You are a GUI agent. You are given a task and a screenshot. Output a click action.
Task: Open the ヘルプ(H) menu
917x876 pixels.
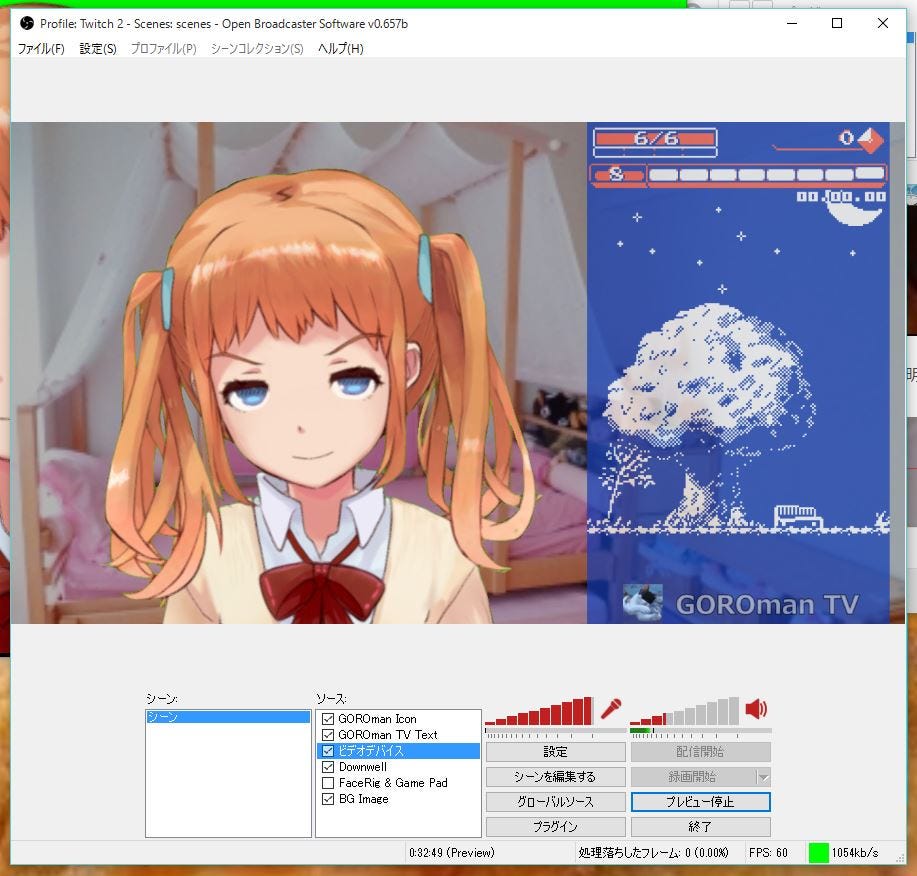click(341, 49)
